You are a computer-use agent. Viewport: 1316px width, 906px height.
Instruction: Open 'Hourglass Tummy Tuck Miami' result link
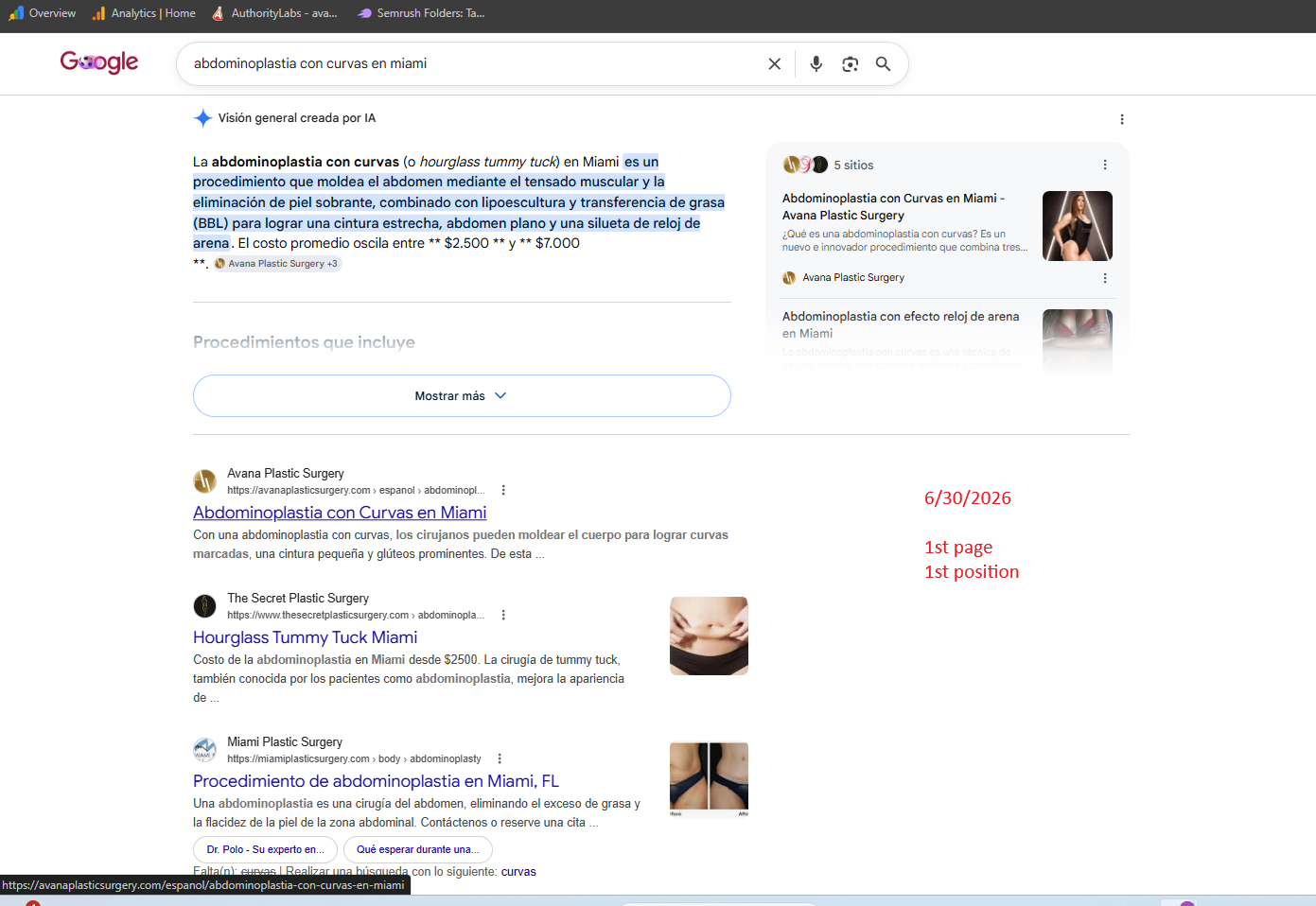coord(305,637)
